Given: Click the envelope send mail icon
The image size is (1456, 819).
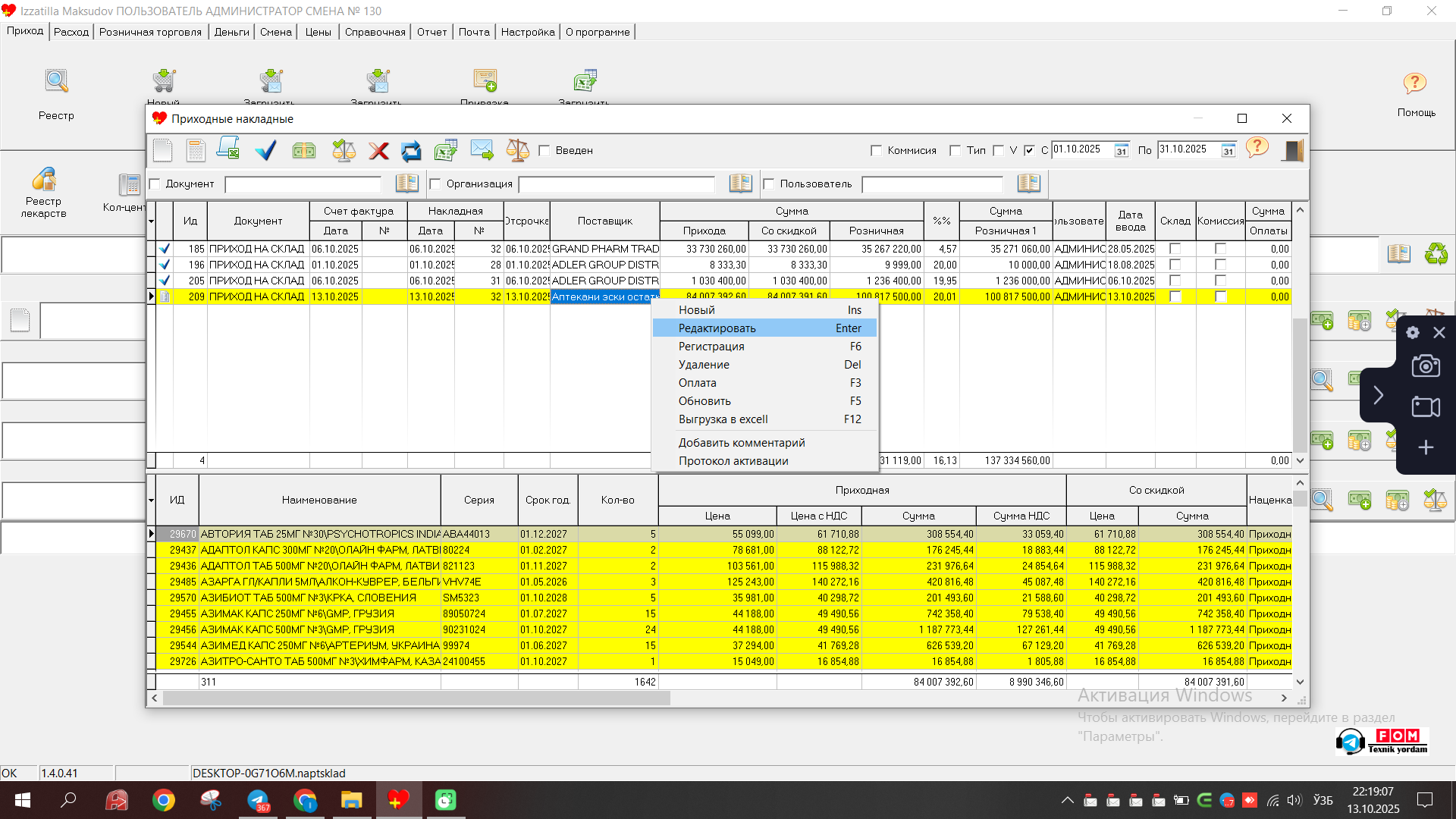Looking at the screenshot, I should click(482, 149).
